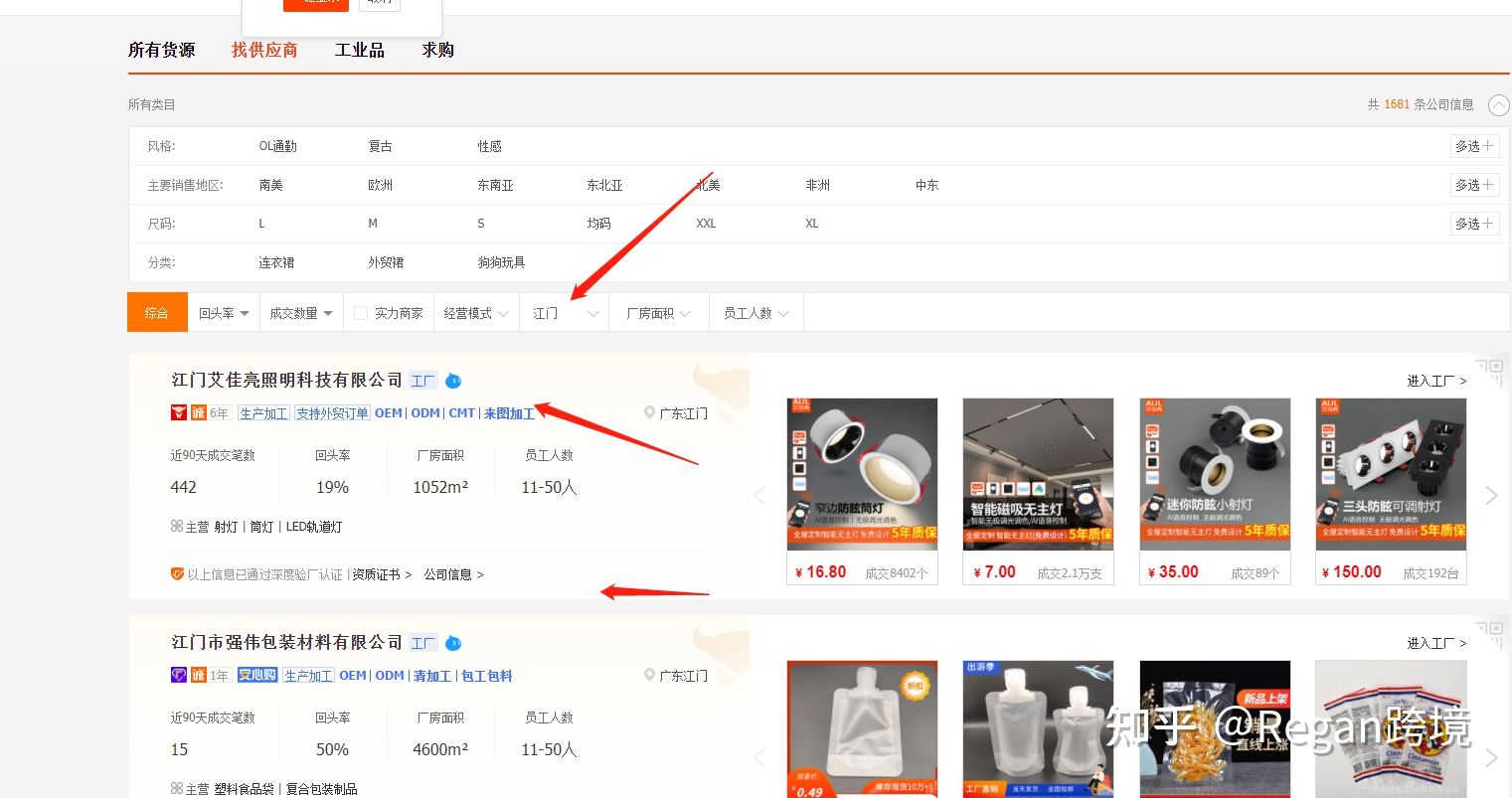The image size is (1512, 798).
Task: Filter by style 复古
Action: [380, 146]
